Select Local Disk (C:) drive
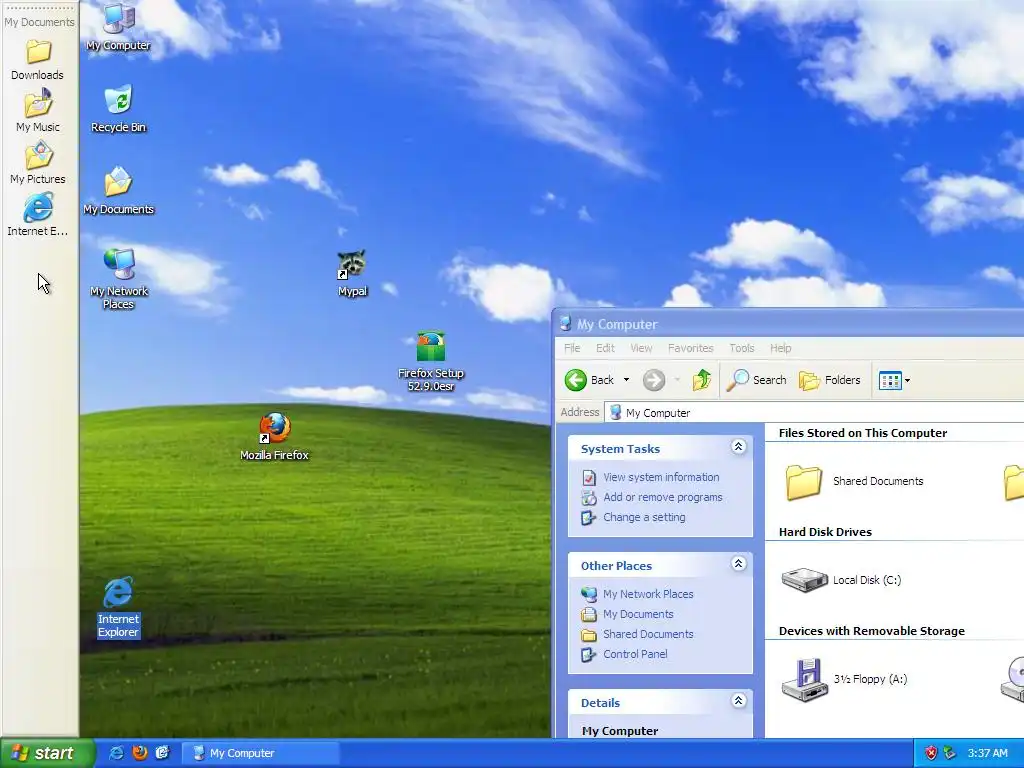 pos(842,580)
